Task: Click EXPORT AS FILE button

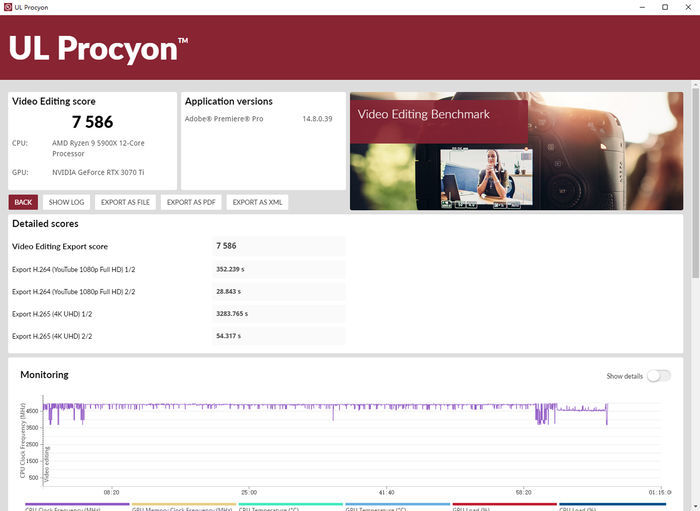Action: pyautogui.click(x=125, y=202)
